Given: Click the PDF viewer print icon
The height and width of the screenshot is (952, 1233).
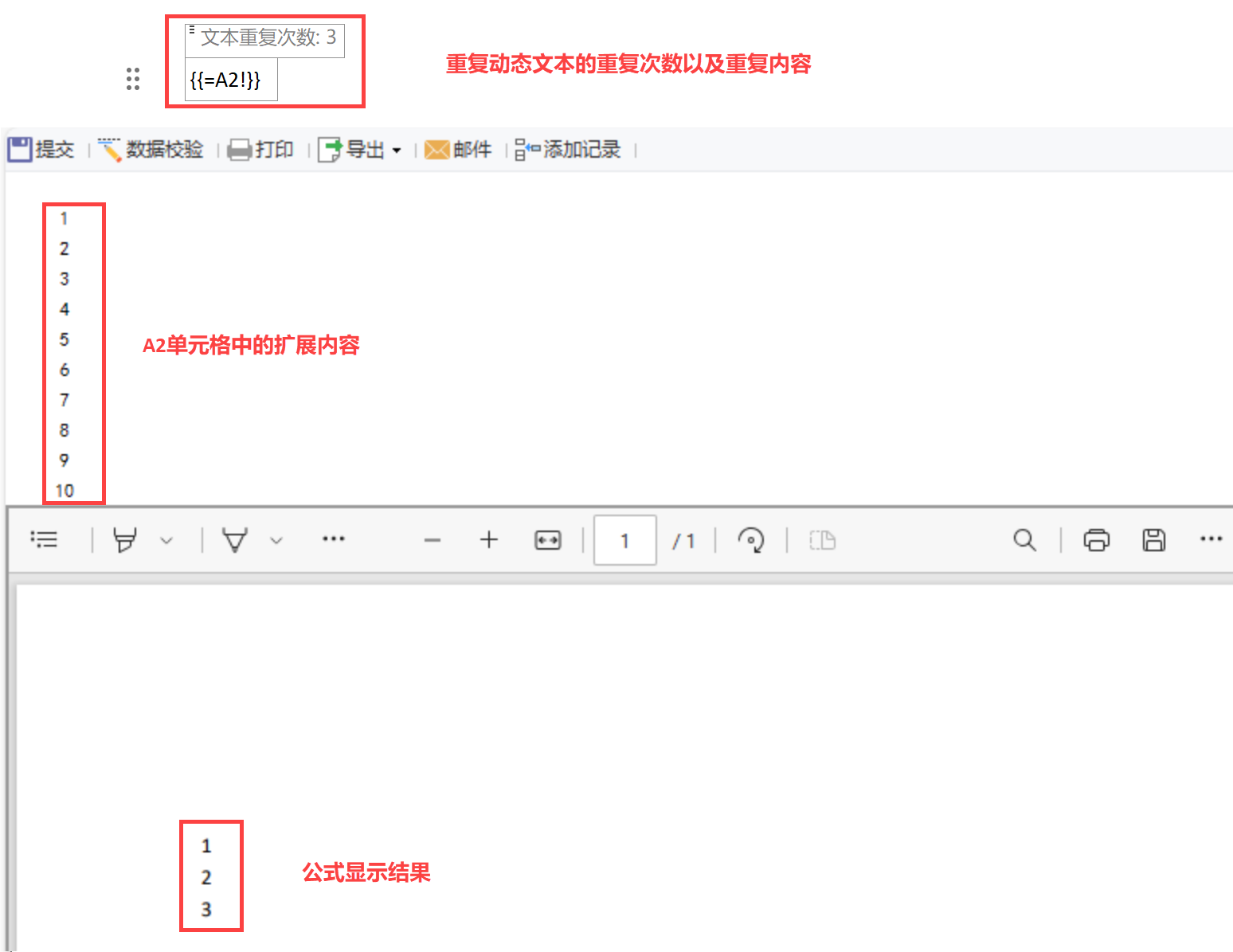Looking at the screenshot, I should click(x=1096, y=539).
